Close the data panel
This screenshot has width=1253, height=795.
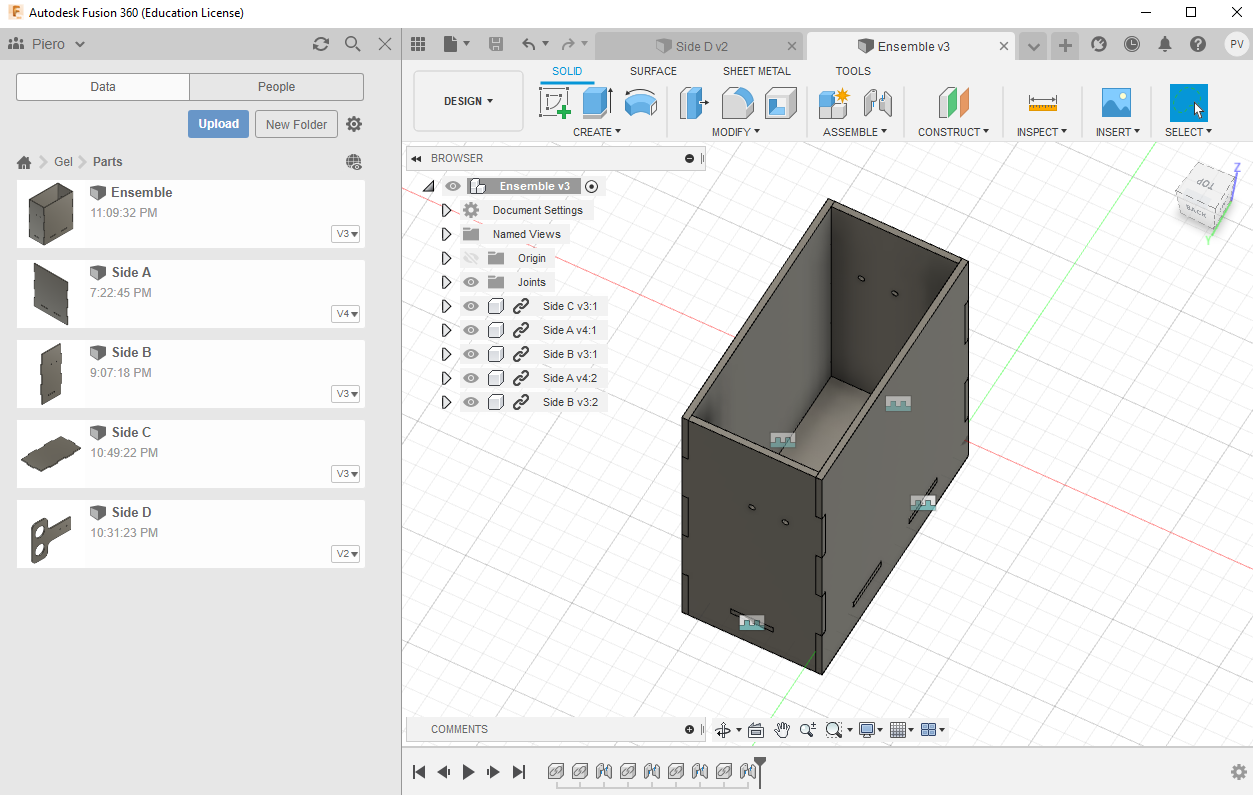(385, 44)
